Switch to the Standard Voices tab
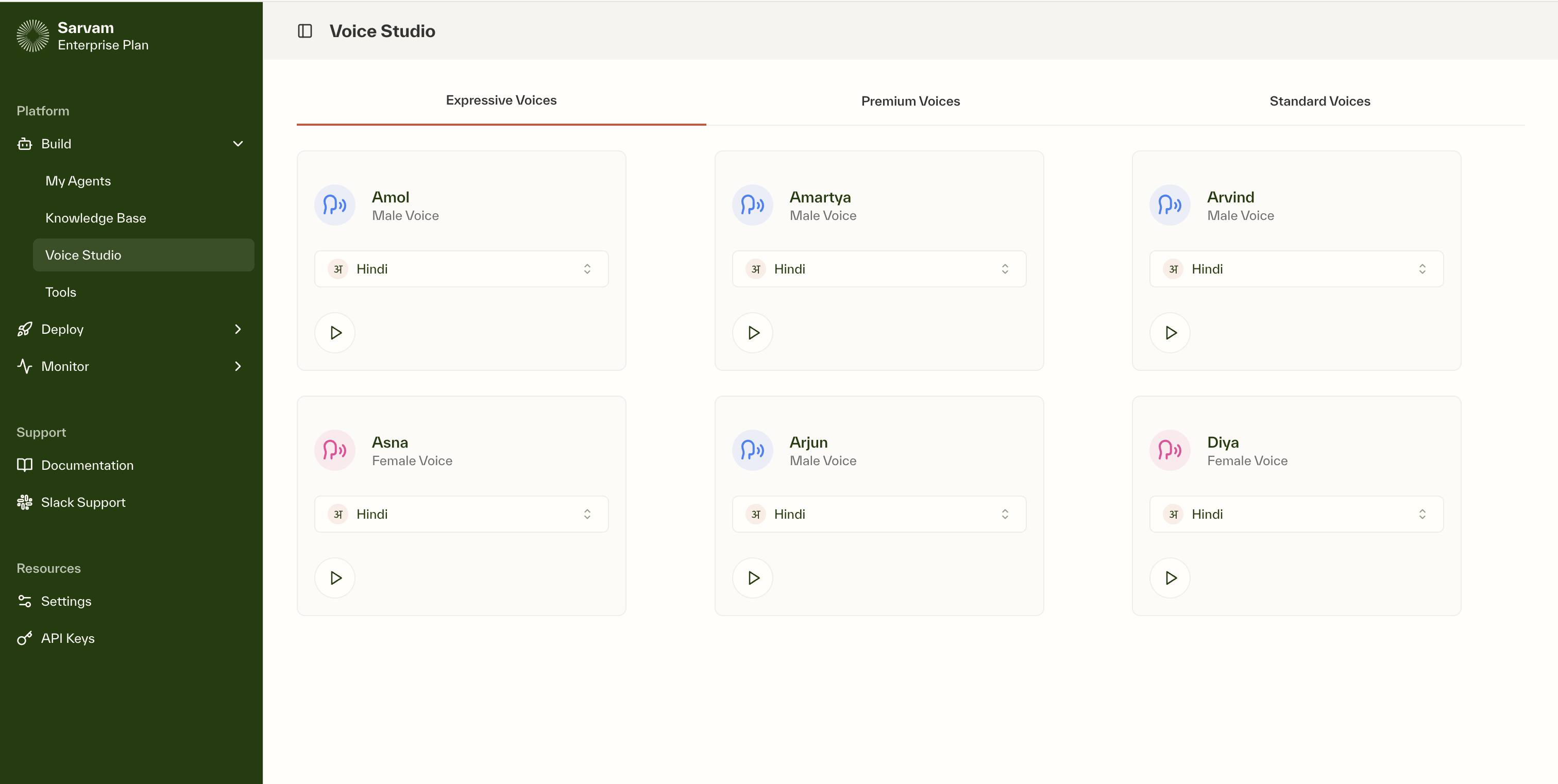The width and height of the screenshot is (1558, 784). (1319, 101)
